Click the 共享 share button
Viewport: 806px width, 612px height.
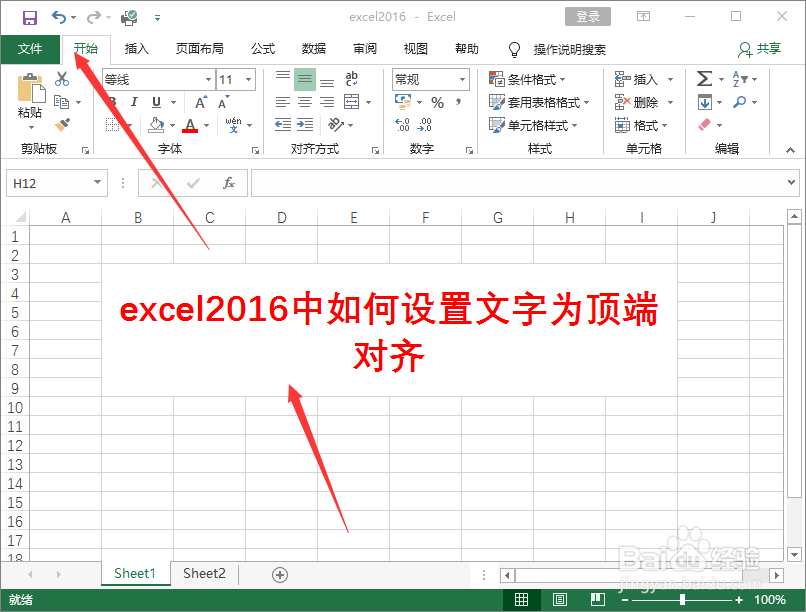(x=760, y=49)
